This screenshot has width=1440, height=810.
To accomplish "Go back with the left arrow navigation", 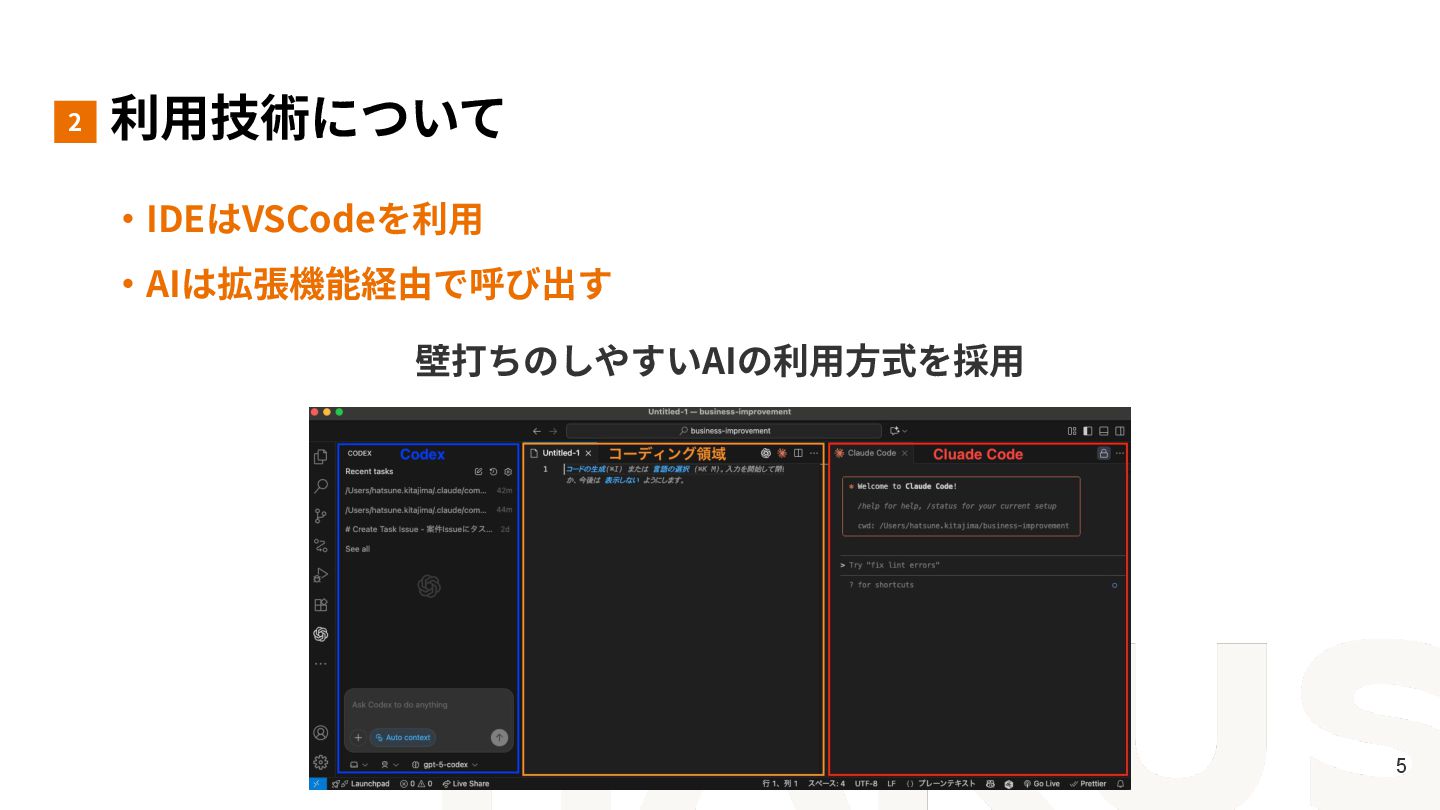I will coord(537,431).
